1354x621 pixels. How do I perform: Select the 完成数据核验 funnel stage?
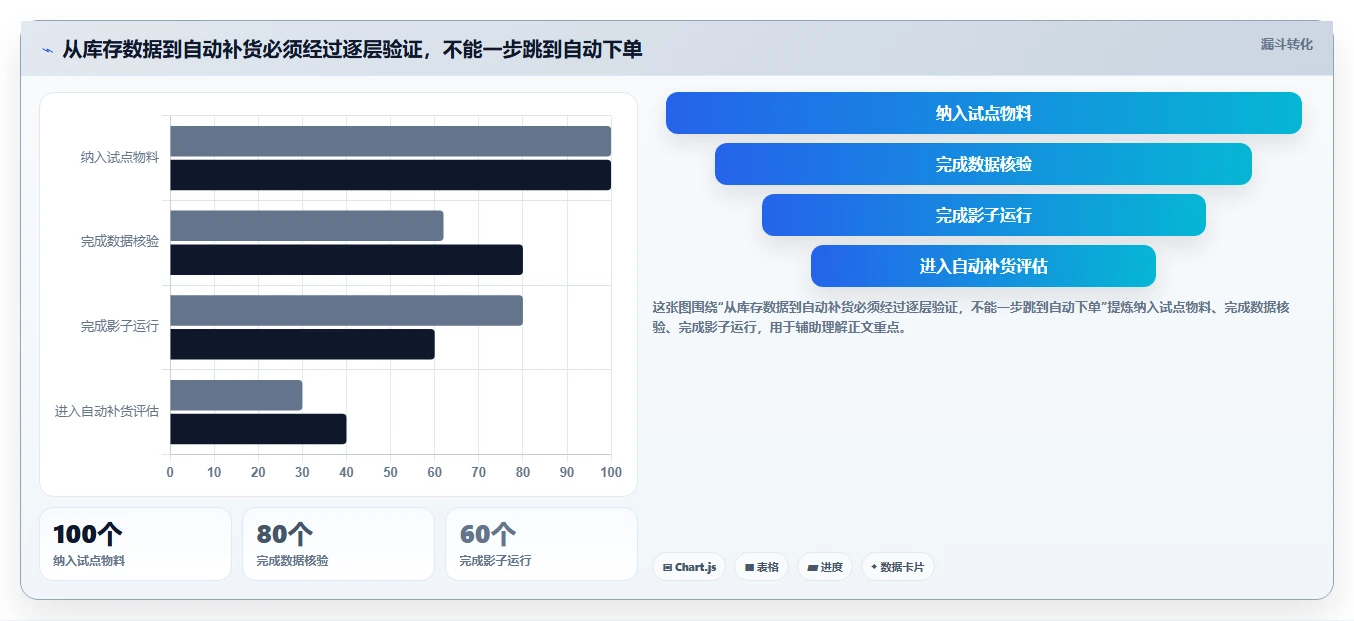[983, 164]
